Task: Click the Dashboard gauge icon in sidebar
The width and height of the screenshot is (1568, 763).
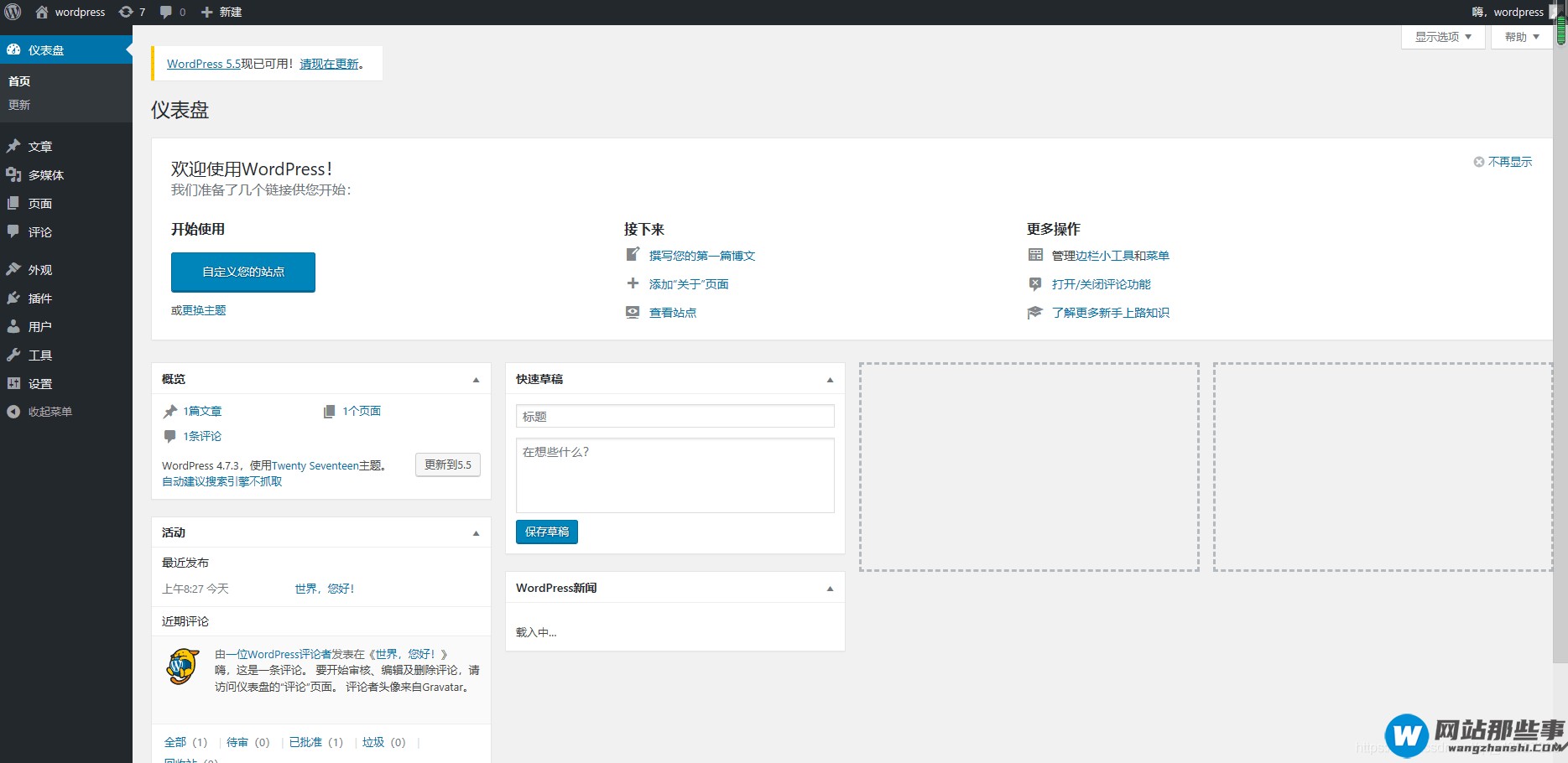Action: (13, 49)
